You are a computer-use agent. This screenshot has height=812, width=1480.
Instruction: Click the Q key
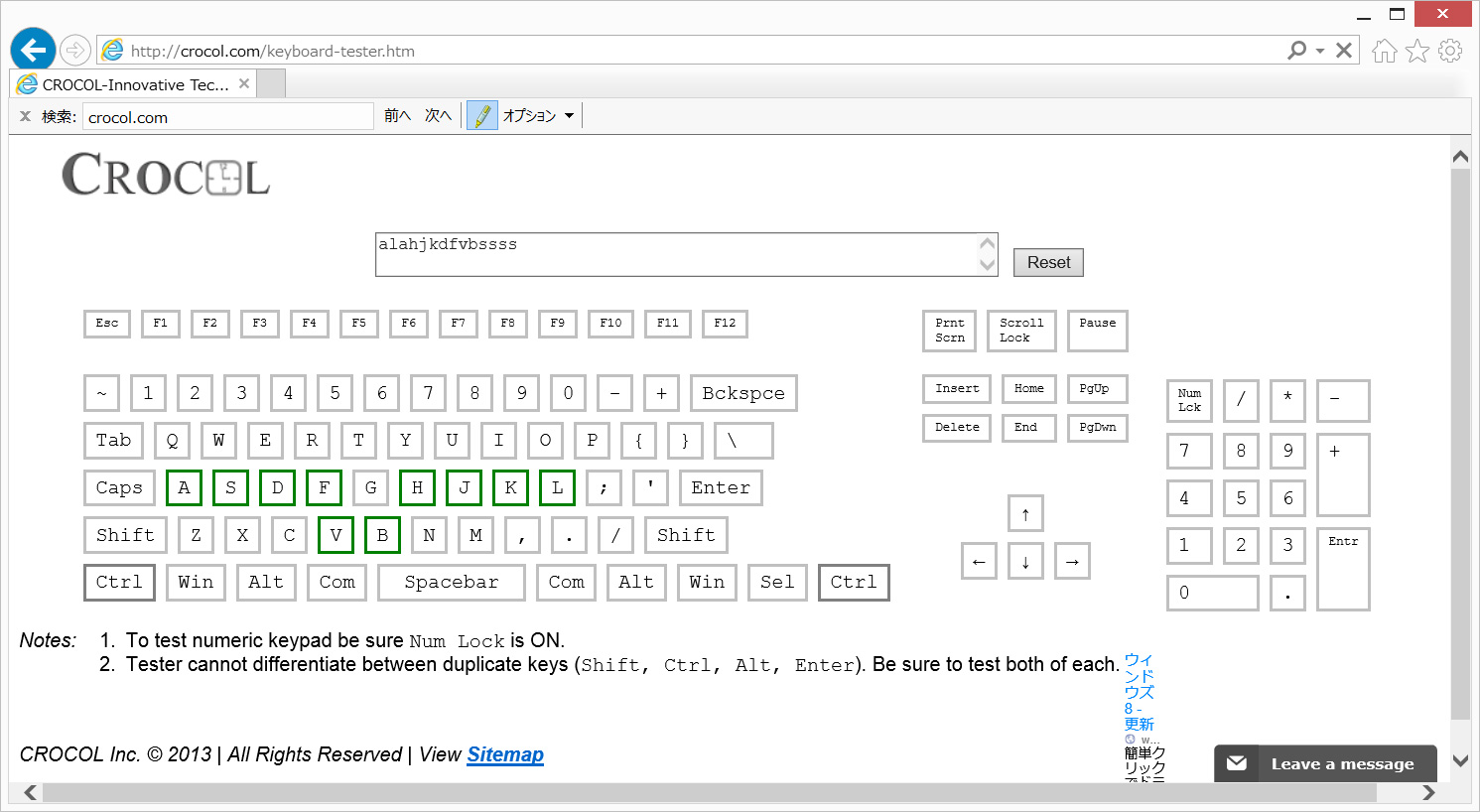tap(172, 440)
